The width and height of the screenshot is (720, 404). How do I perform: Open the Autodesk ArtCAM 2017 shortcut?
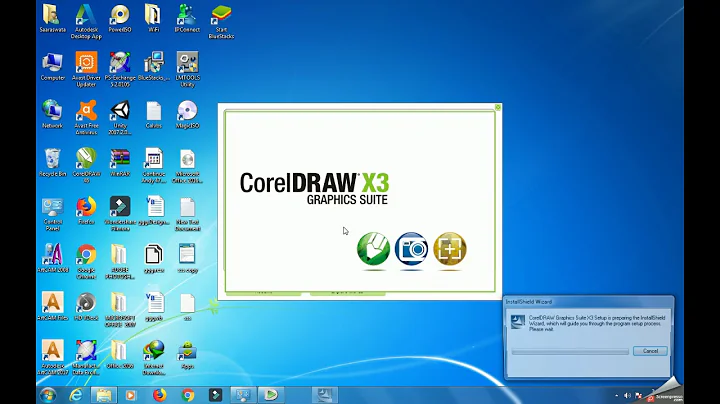(52, 359)
